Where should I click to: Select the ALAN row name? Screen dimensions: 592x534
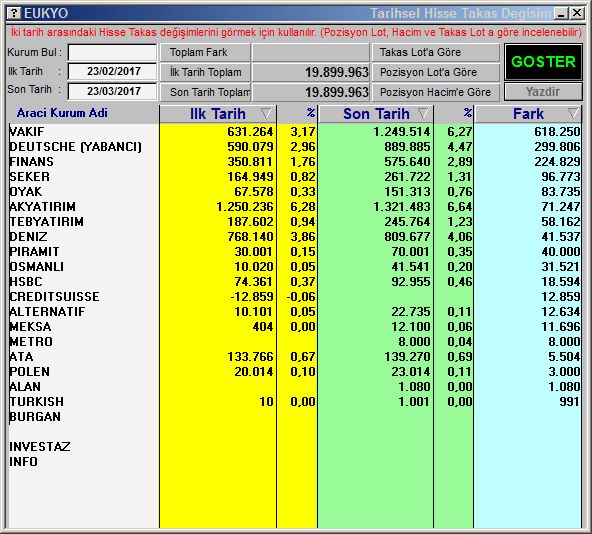tap(25, 387)
